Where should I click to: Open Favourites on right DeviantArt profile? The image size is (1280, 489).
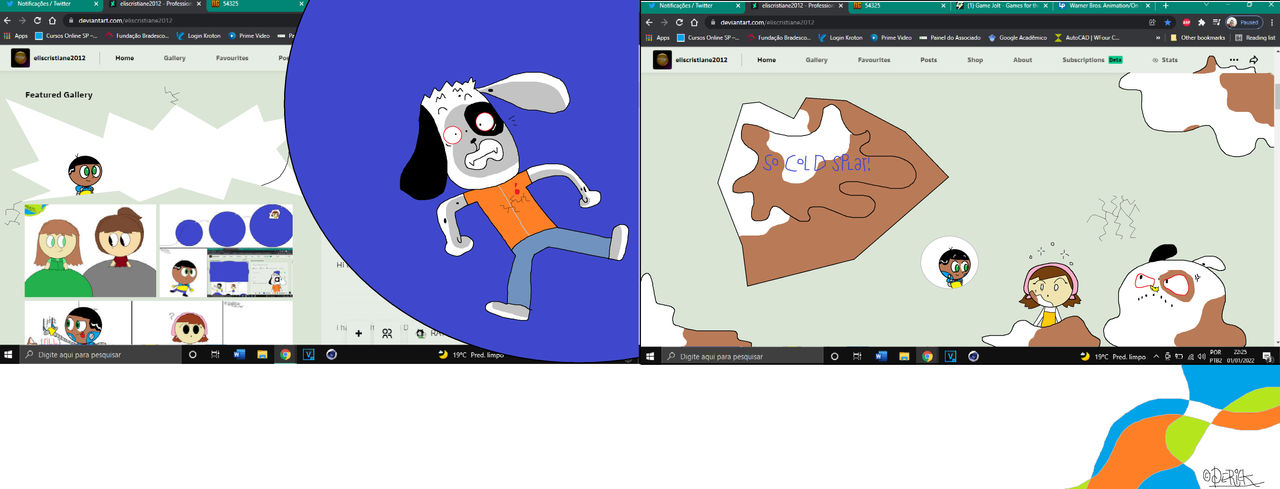click(874, 60)
